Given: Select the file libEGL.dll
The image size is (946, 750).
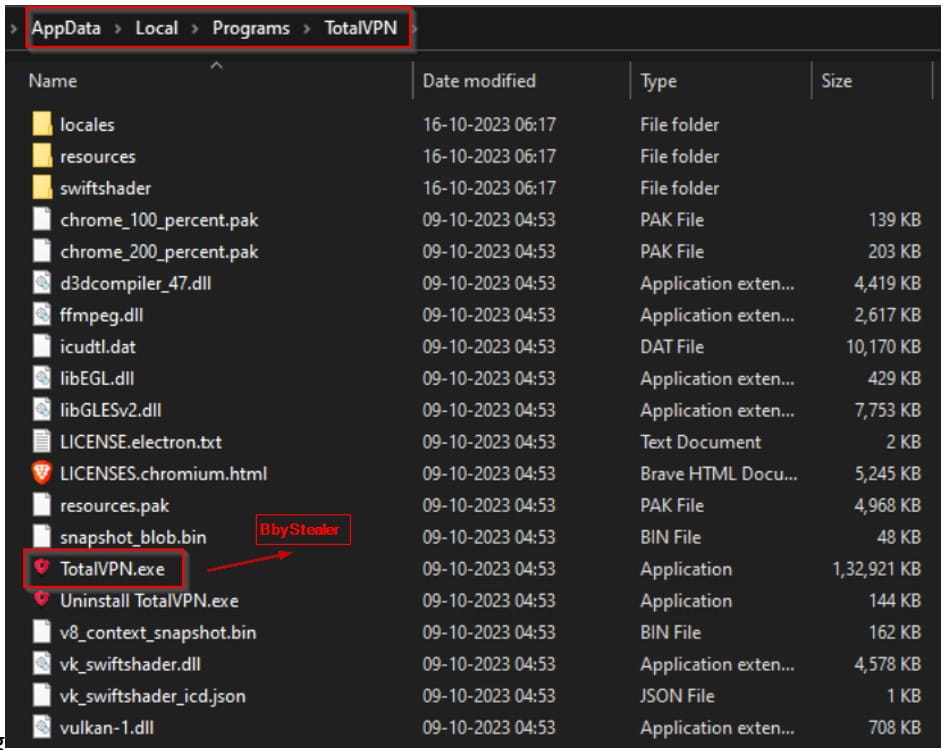Looking at the screenshot, I should 97,378.
